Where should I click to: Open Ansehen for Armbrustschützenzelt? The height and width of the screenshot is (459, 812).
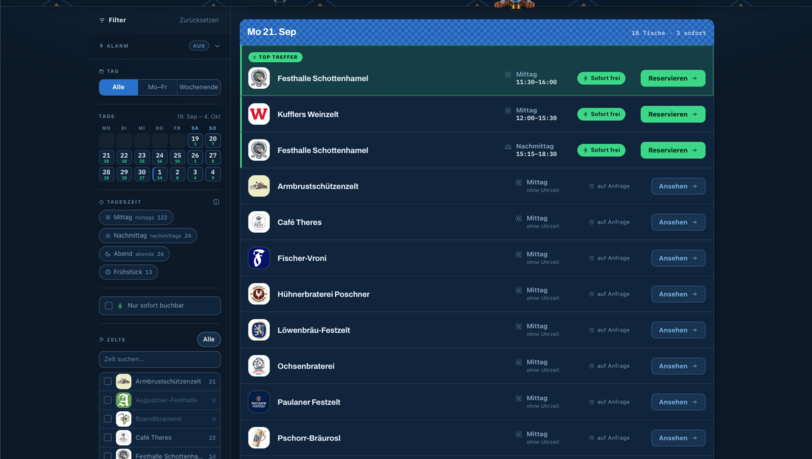pyautogui.click(x=678, y=186)
